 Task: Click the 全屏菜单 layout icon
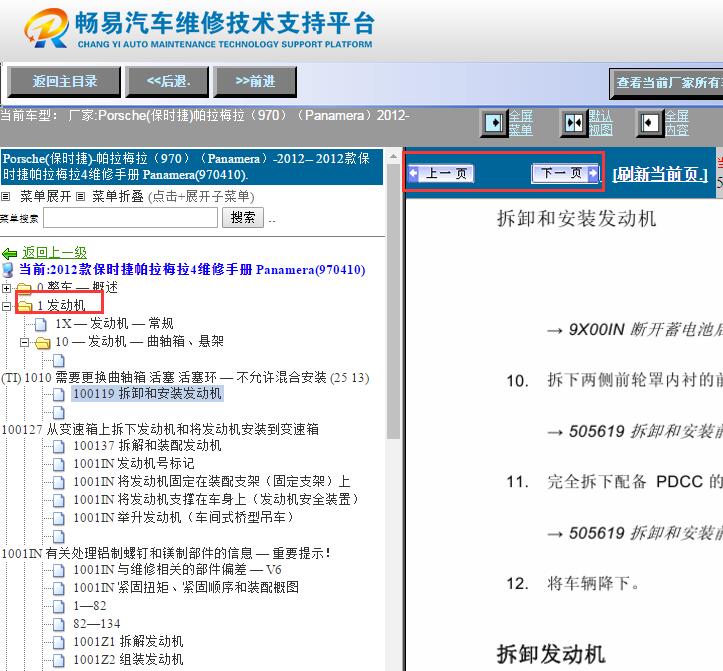tap(494, 123)
